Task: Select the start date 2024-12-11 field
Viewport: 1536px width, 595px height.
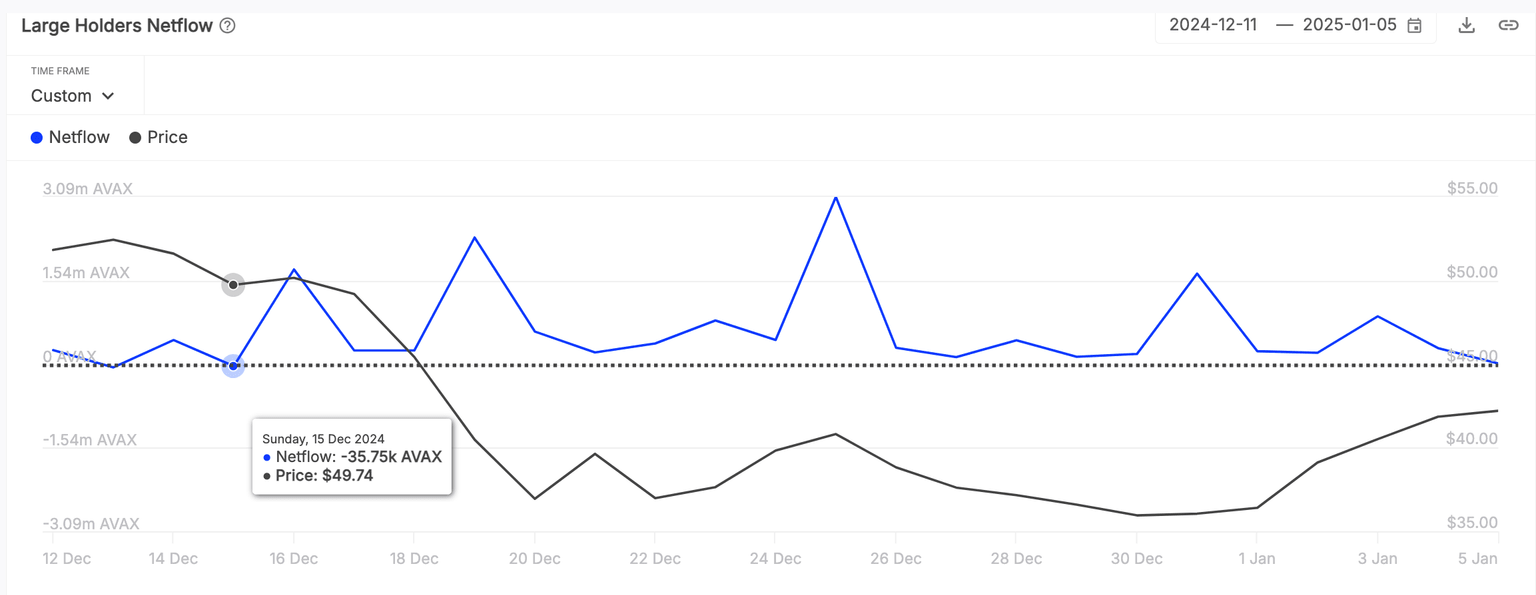Action: [1213, 26]
